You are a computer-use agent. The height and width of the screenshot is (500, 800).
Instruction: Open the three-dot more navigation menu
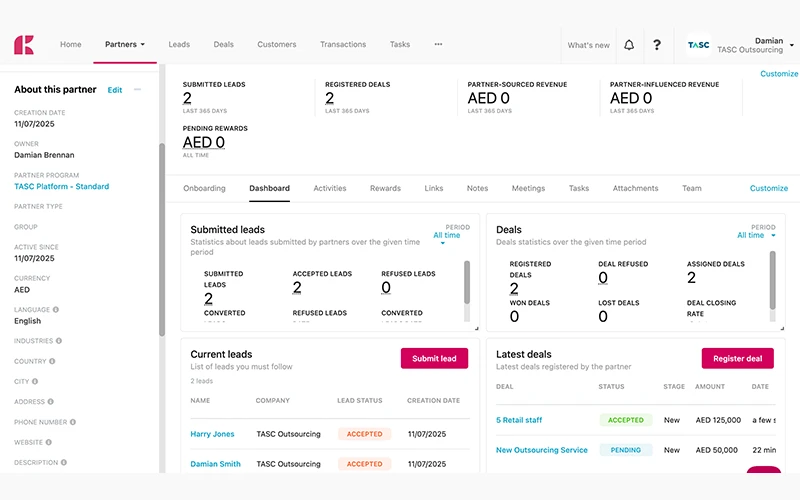[x=438, y=45]
